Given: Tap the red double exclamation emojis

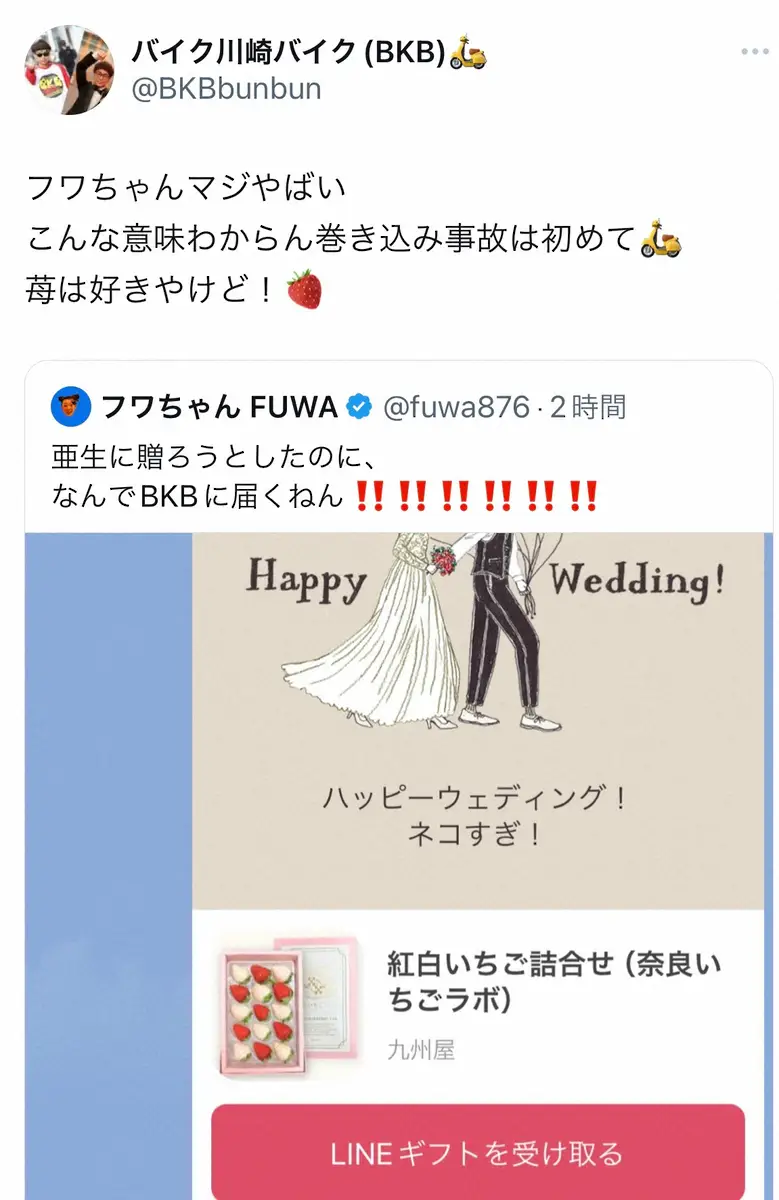Looking at the screenshot, I should [476, 496].
